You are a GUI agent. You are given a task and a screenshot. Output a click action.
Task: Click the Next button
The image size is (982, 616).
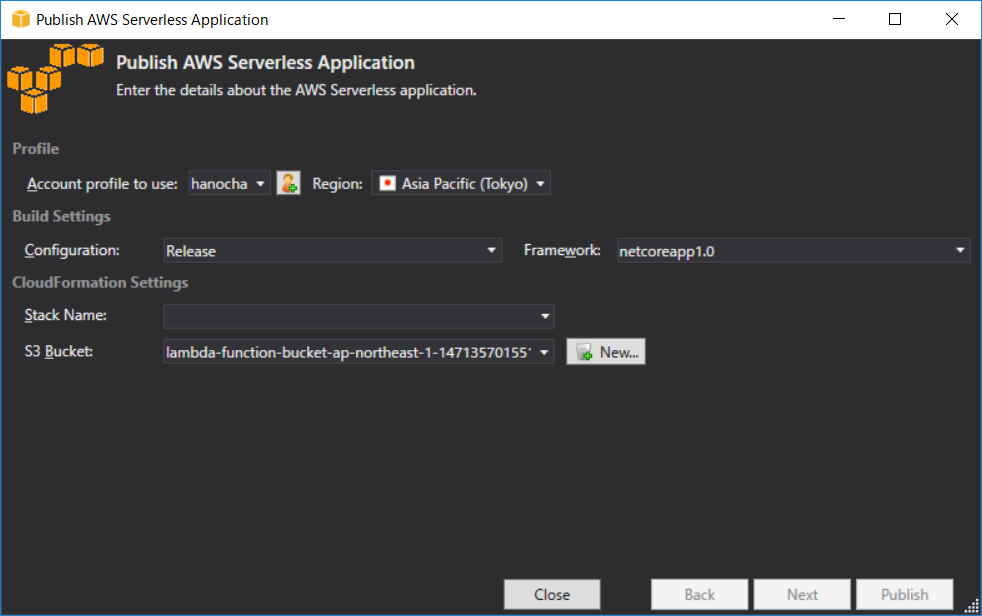click(x=802, y=594)
